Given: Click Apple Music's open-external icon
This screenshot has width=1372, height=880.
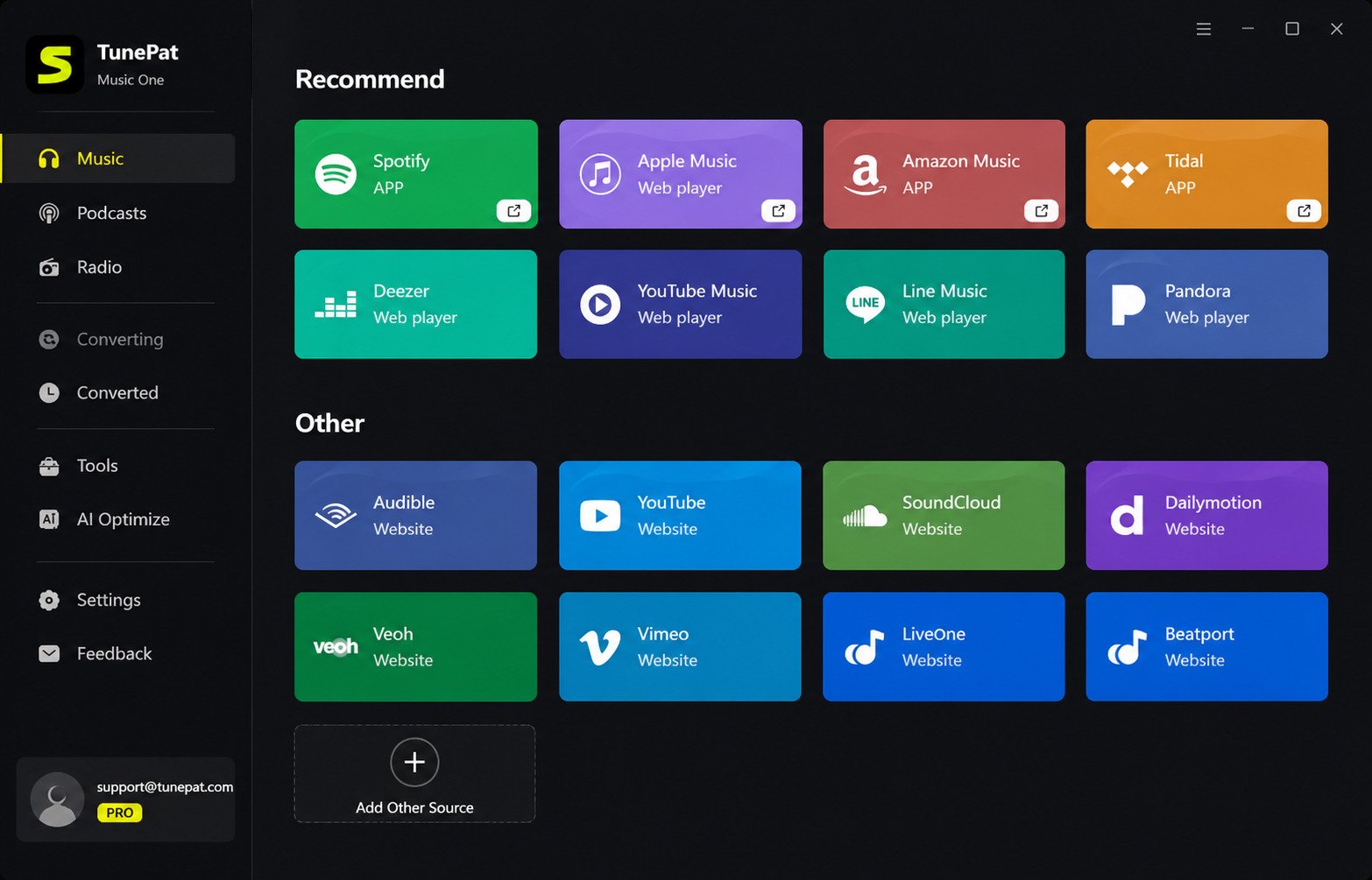Looking at the screenshot, I should [778, 210].
